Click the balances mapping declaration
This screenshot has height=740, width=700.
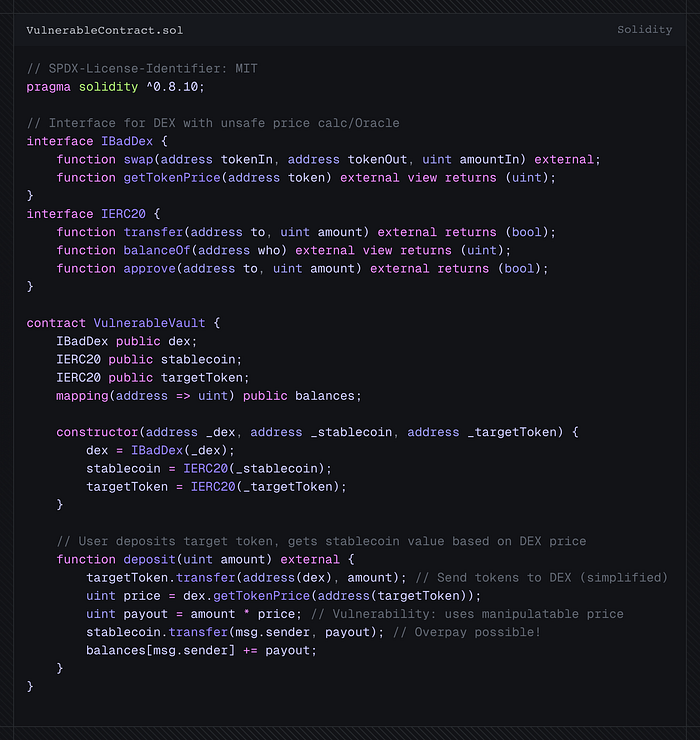pyautogui.click(x=209, y=395)
